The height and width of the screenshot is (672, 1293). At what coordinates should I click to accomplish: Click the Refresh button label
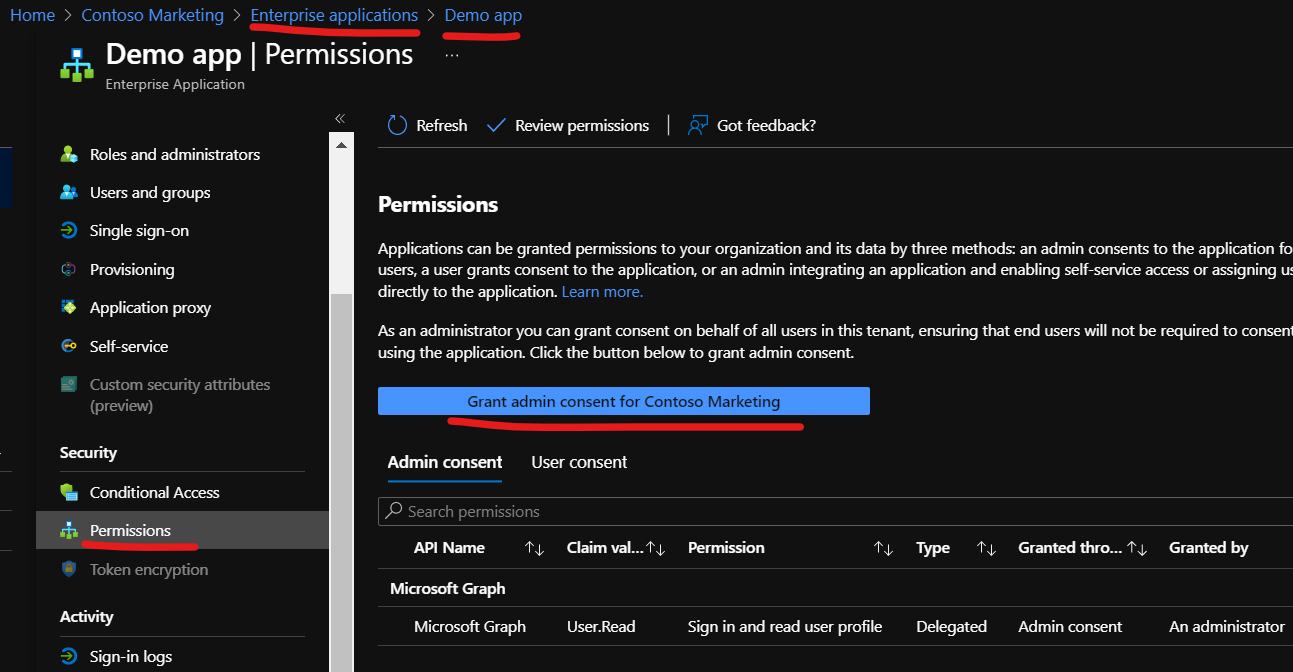click(442, 125)
